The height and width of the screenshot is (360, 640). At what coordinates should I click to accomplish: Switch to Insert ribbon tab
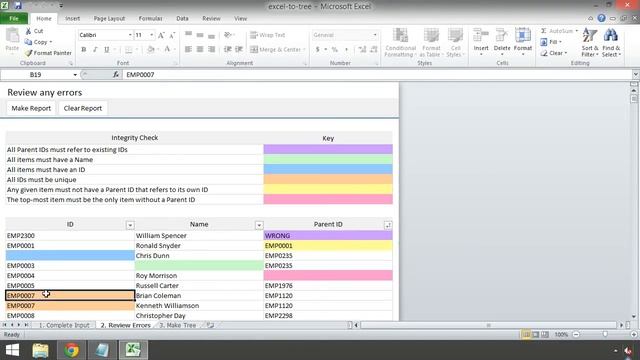pyautogui.click(x=72, y=18)
